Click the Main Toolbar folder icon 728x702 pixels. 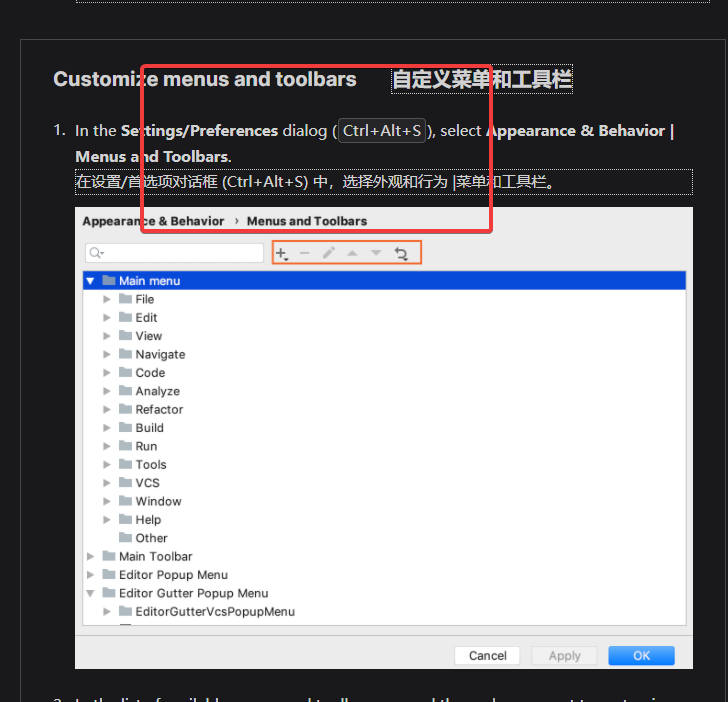click(109, 556)
